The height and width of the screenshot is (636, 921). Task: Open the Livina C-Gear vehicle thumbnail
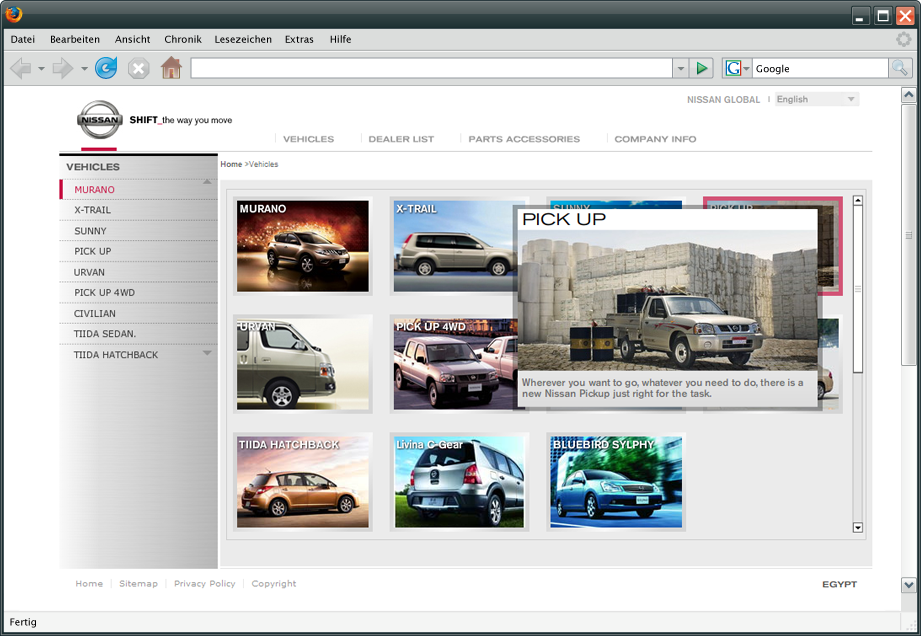[459, 482]
